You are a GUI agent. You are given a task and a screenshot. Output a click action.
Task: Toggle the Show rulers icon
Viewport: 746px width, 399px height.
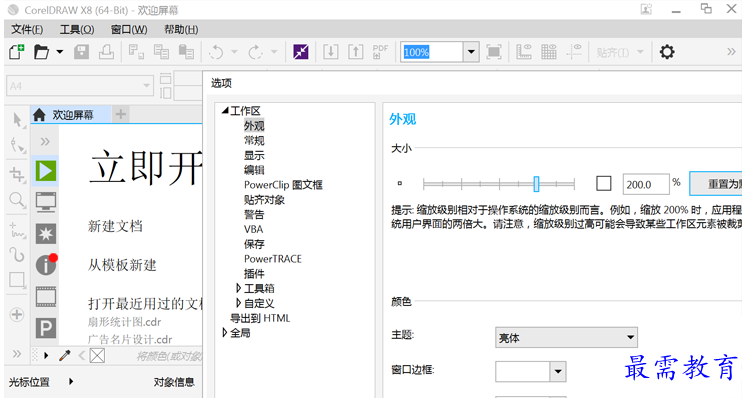(524, 52)
